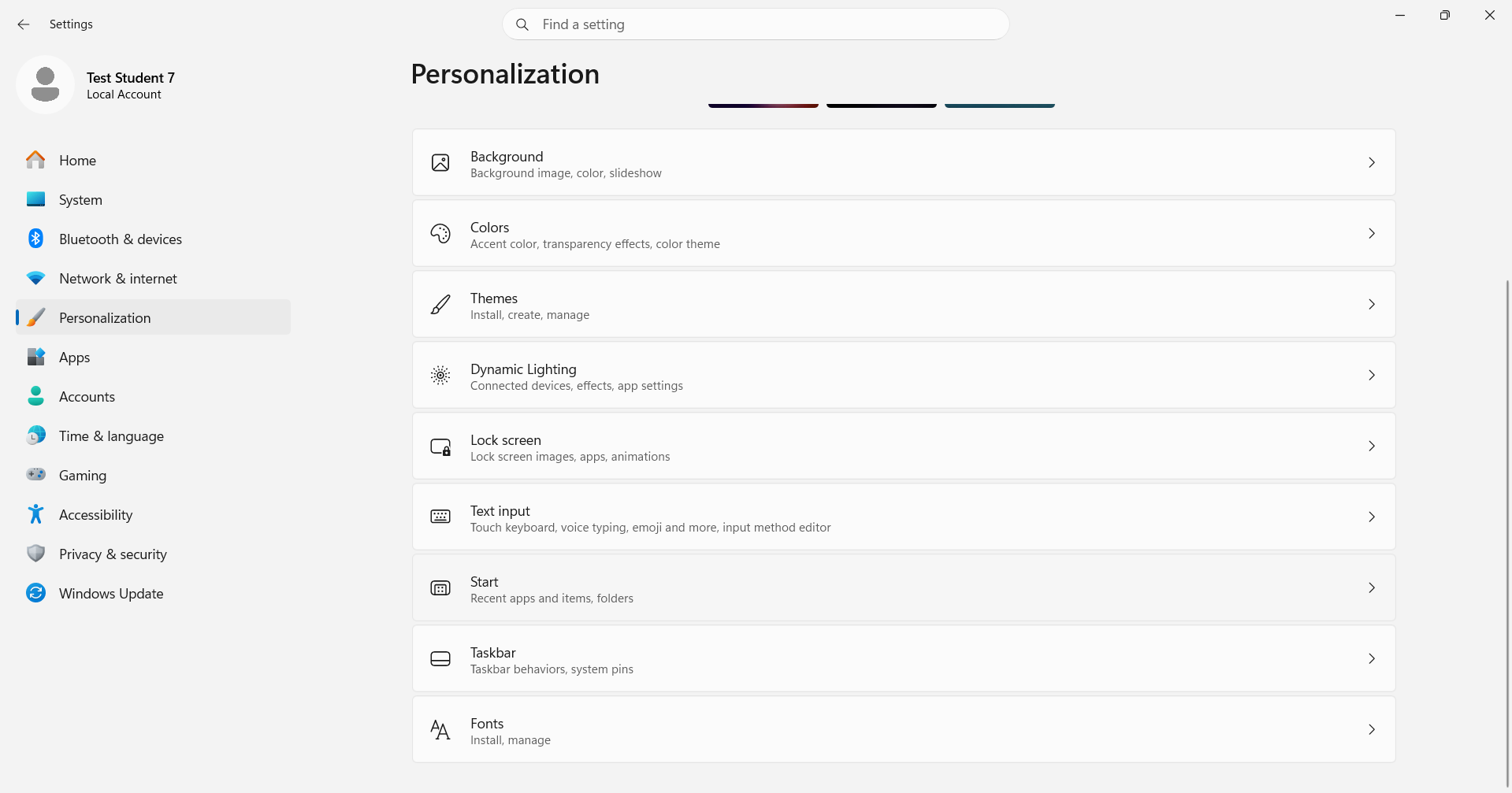Click the Fonts icon
Screen dimensions: 1512x793
(440, 730)
